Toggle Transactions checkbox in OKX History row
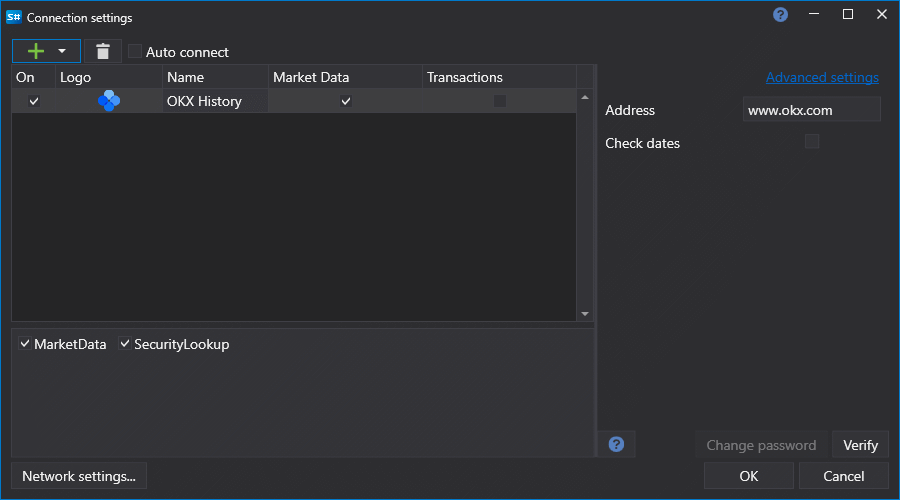The width and height of the screenshot is (900, 500). pos(500,101)
